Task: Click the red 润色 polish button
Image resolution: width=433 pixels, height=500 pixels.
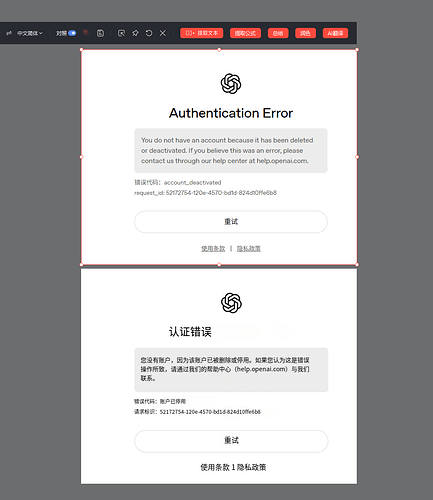Action: (x=305, y=33)
